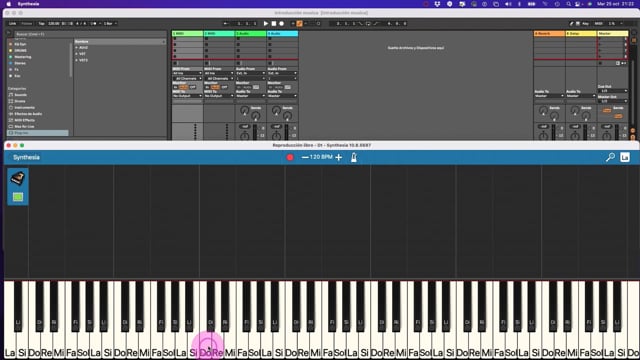Select the 2 MIDI track header
This screenshot has width=640, height=360.
[219, 33]
